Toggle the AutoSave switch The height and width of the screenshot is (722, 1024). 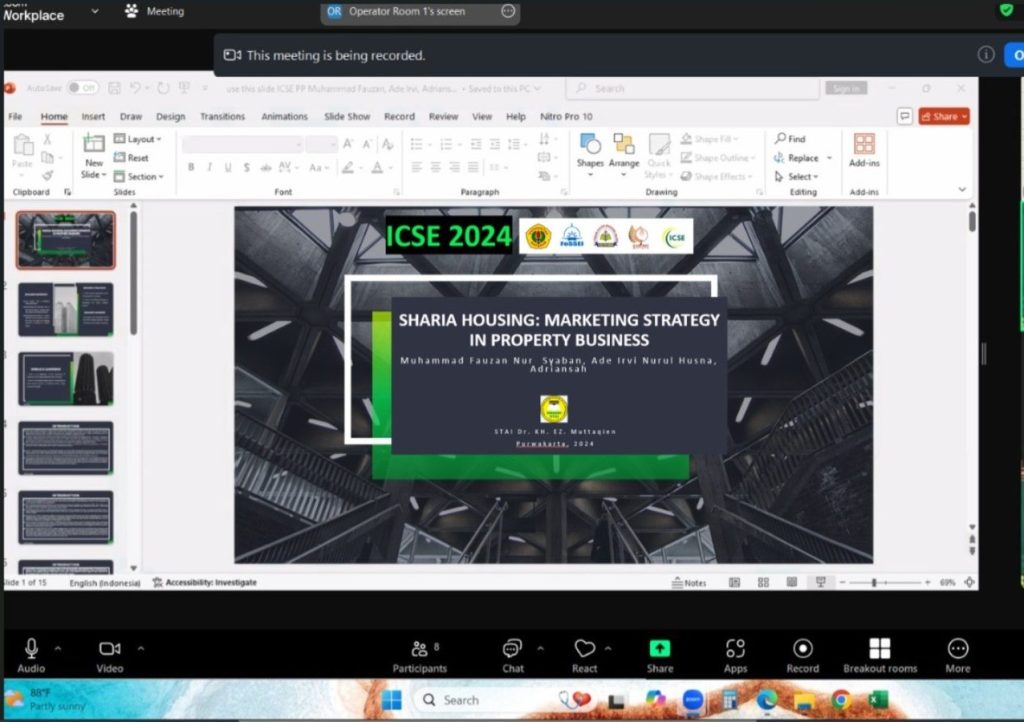point(82,88)
